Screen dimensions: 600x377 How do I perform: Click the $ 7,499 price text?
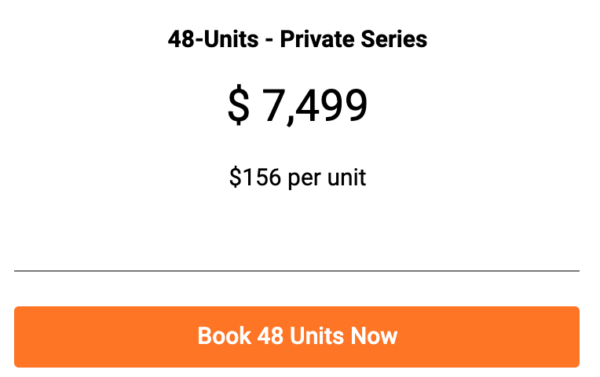[x=297, y=104]
